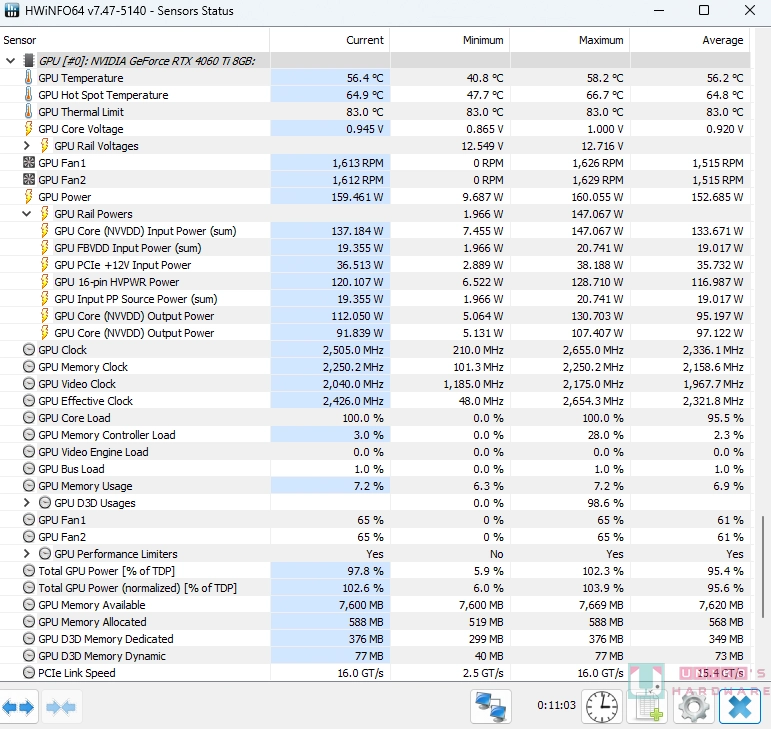Start logging with the spreadsheet plus icon
Screen dimensions: 771x729
648,707
